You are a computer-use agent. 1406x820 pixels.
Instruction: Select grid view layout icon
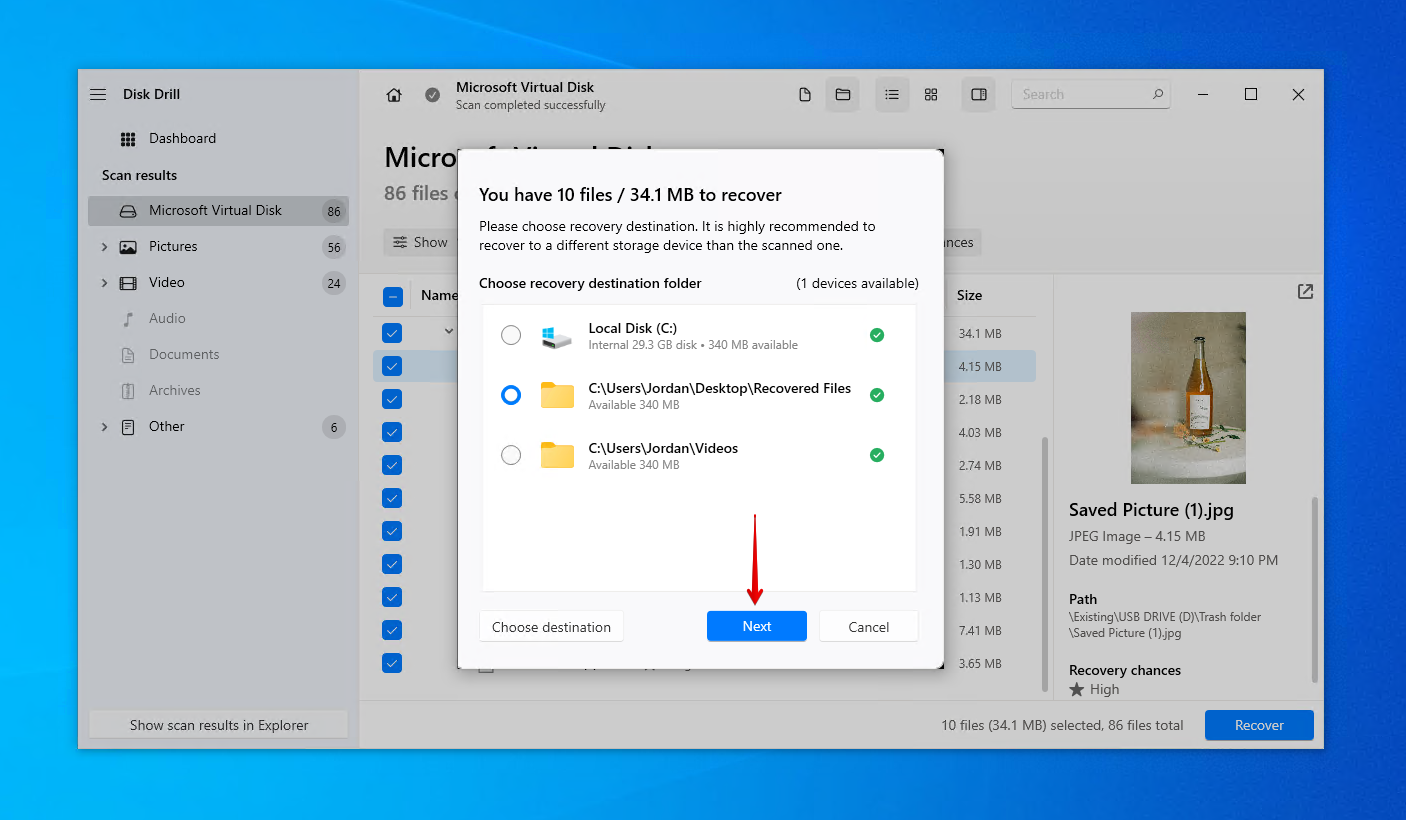coord(931,95)
